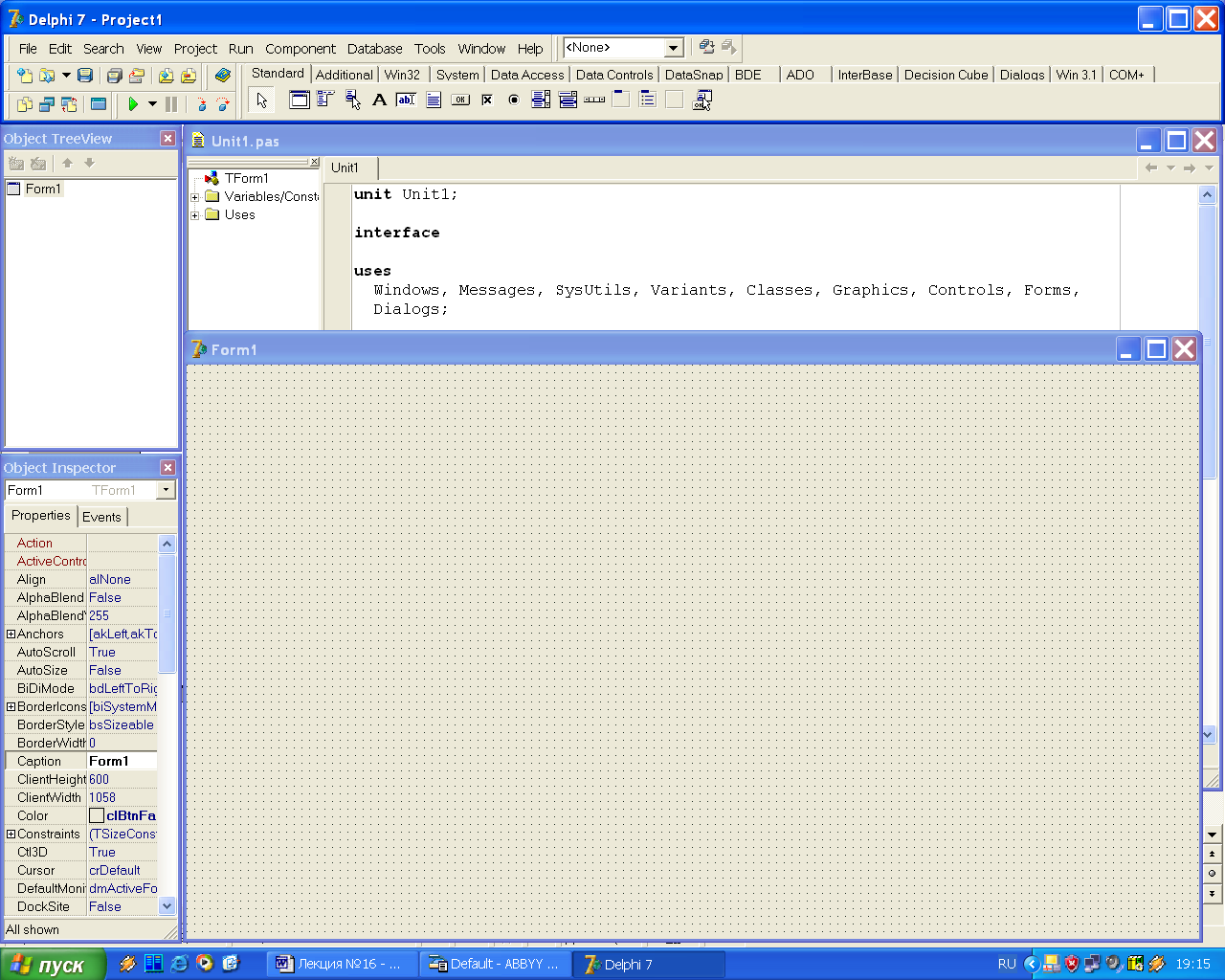The image size is (1225, 980).
Task: Click the View Unit toolbar icon
Action: pos(25,103)
